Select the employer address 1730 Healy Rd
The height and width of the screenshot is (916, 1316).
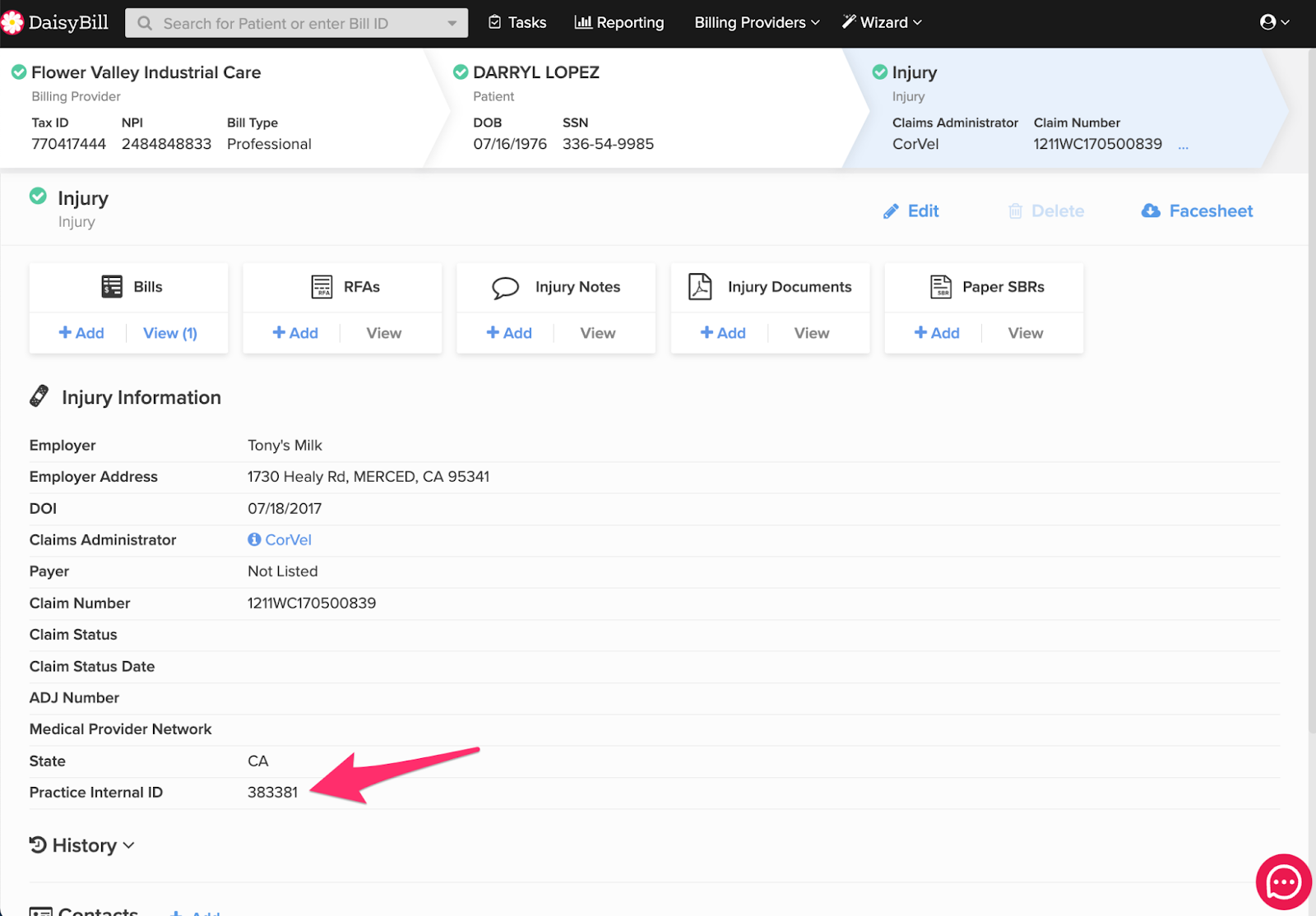tap(368, 477)
